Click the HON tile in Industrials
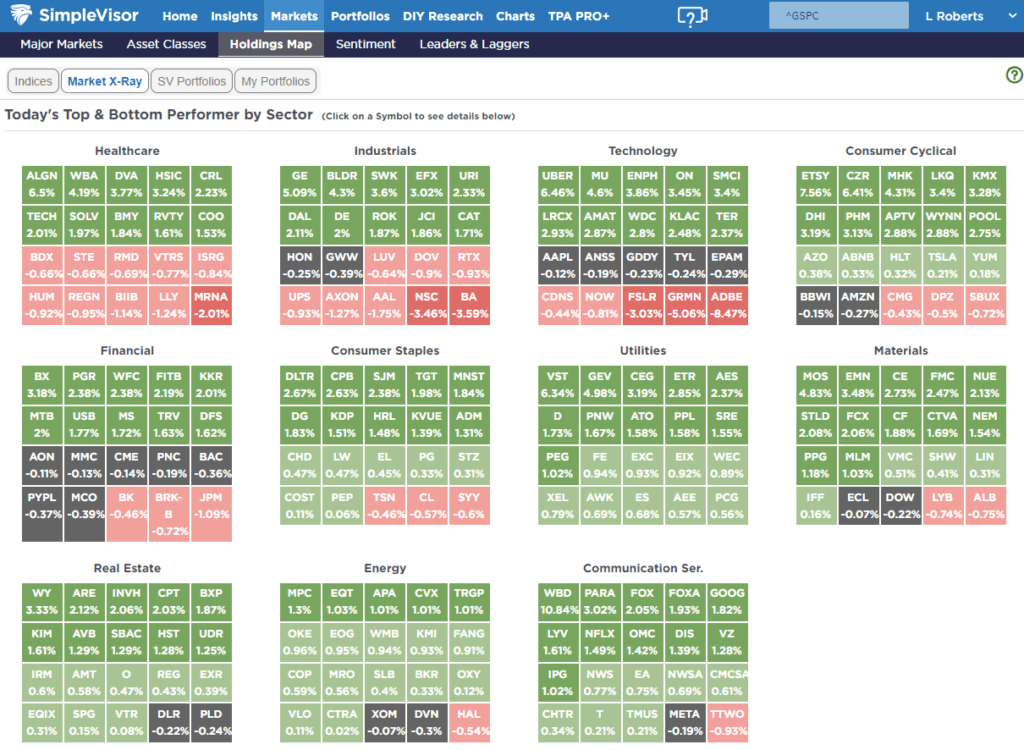The image size is (1024, 750). pyautogui.click(x=300, y=265)
